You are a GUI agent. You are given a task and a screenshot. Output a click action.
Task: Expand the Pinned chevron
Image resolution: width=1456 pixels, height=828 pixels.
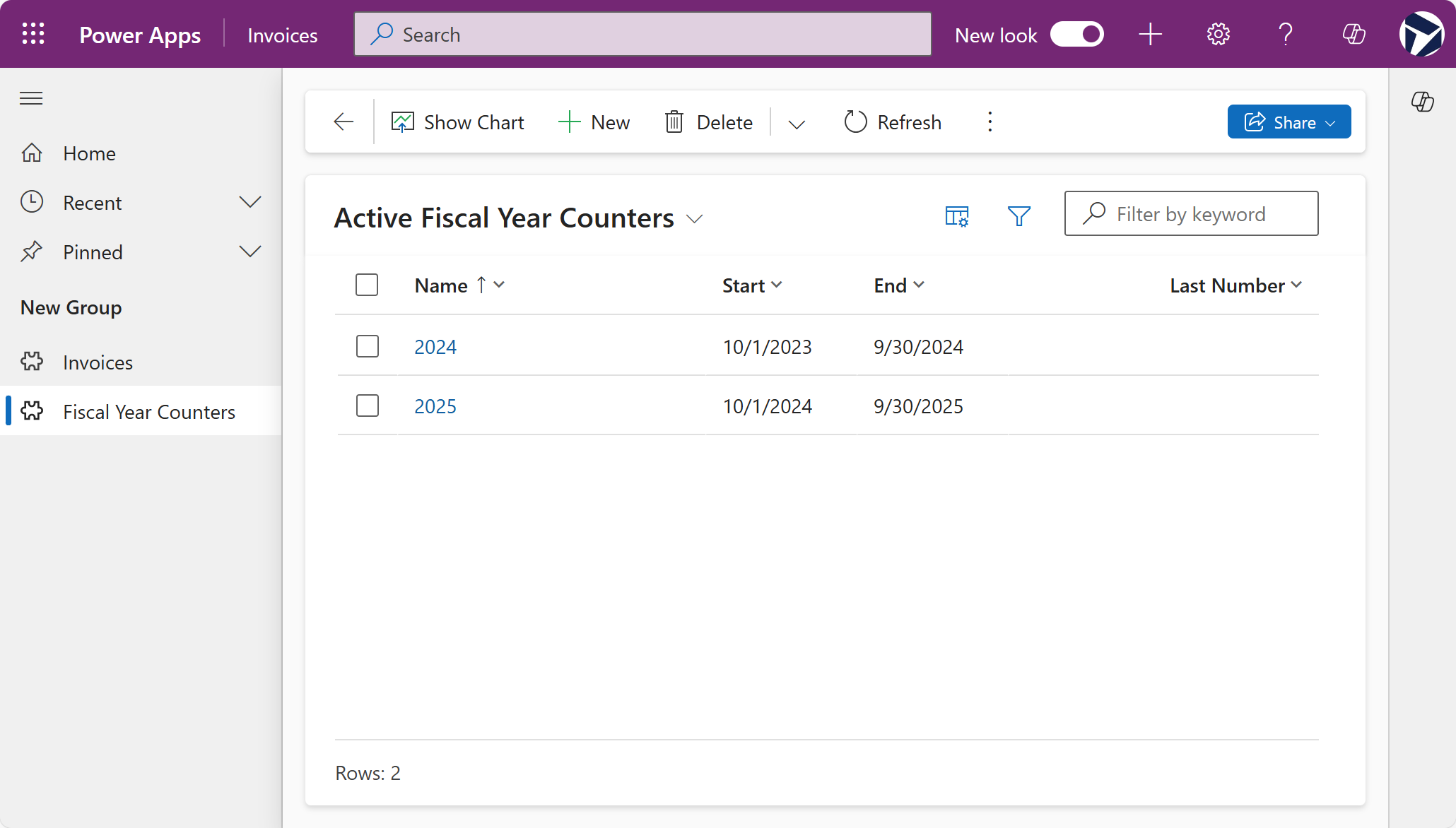point(250,252)
